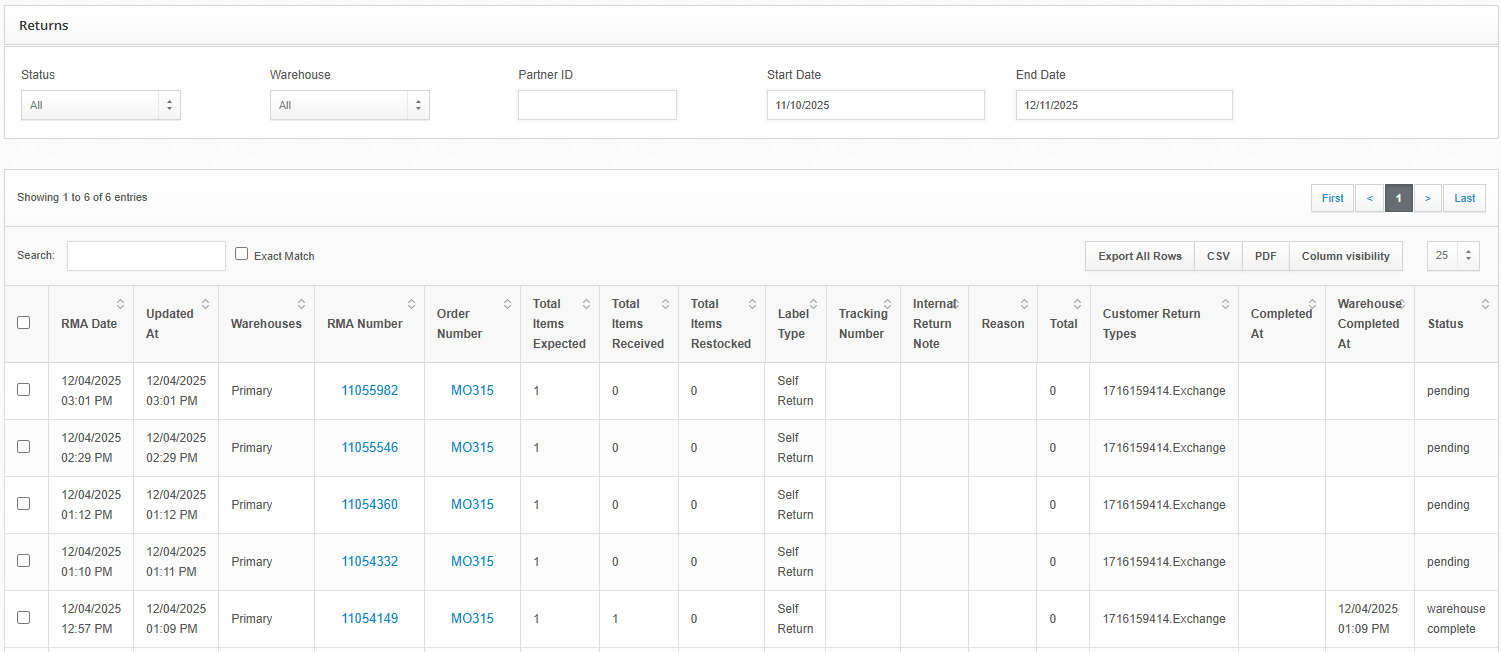Expand the Warehouse filter dropdown

(x=349, y=105)
